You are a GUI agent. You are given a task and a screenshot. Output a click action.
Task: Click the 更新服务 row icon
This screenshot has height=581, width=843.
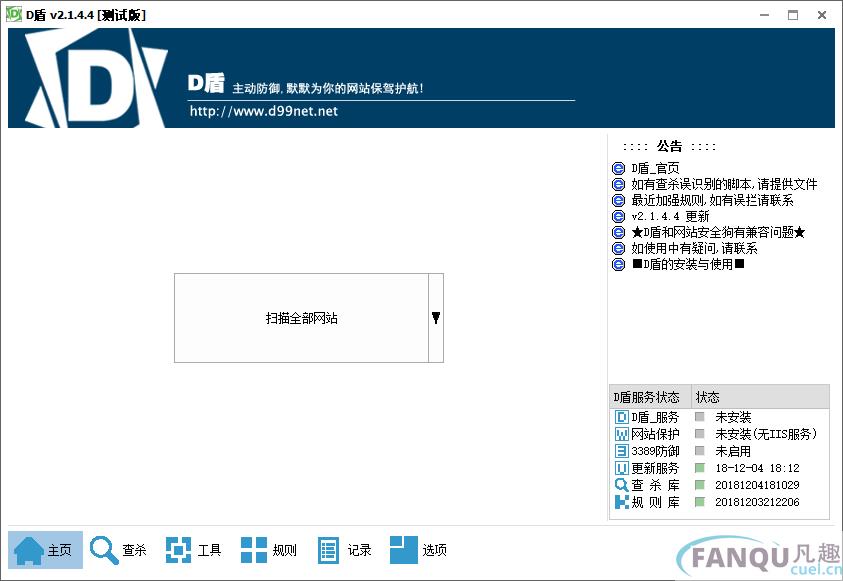[x=621, y=468]
